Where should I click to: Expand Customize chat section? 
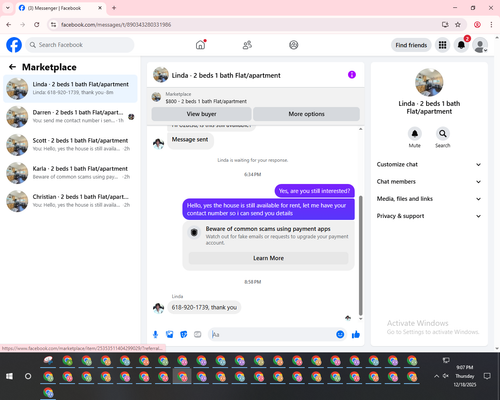pos(429,164)
